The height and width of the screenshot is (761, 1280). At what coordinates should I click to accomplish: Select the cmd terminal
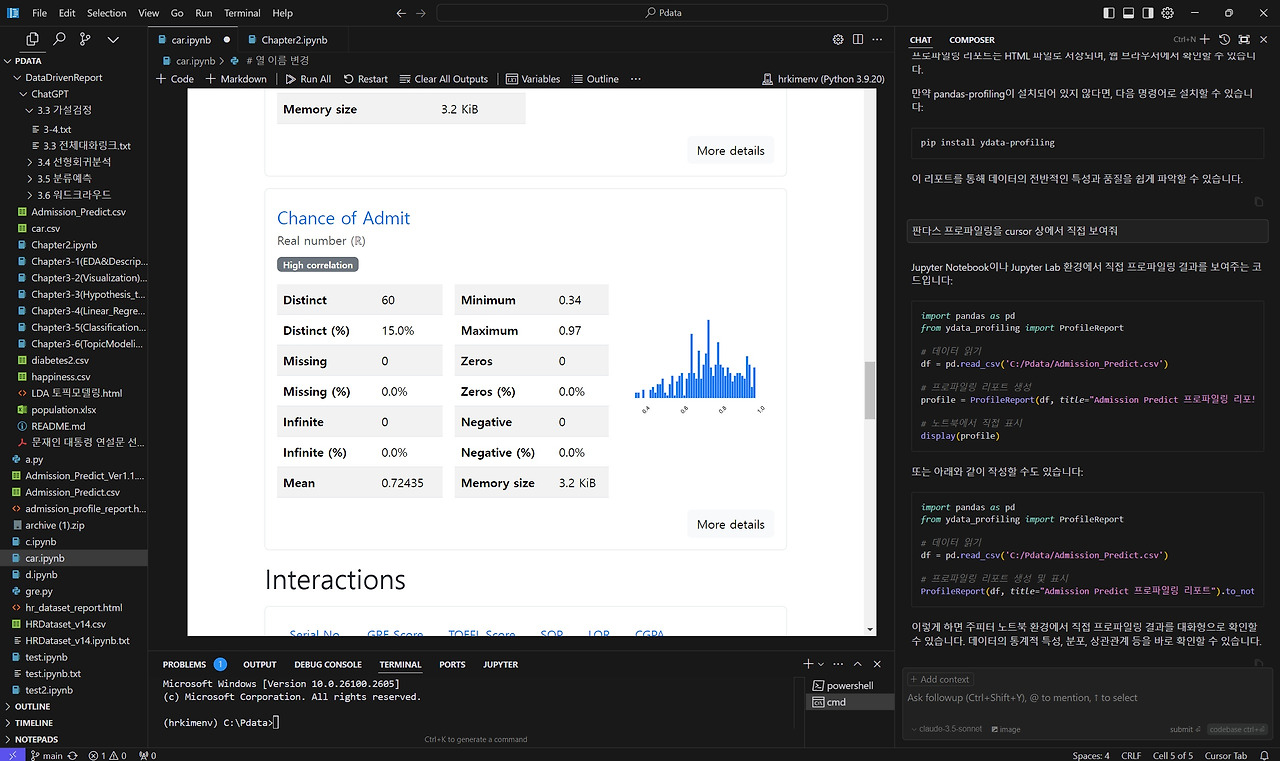pos(849,702)
